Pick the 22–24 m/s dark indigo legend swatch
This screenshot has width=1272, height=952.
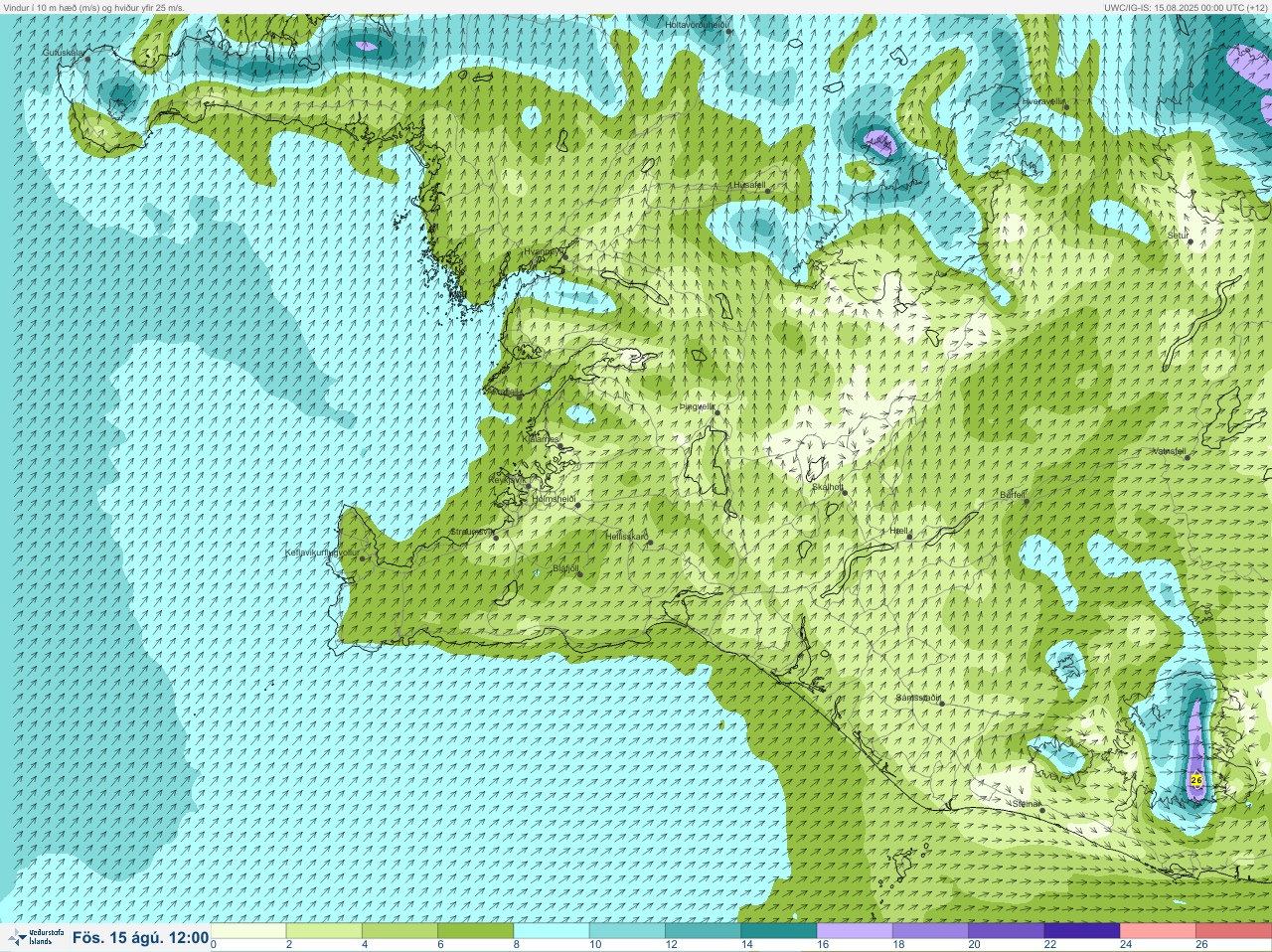point(1081,931)
